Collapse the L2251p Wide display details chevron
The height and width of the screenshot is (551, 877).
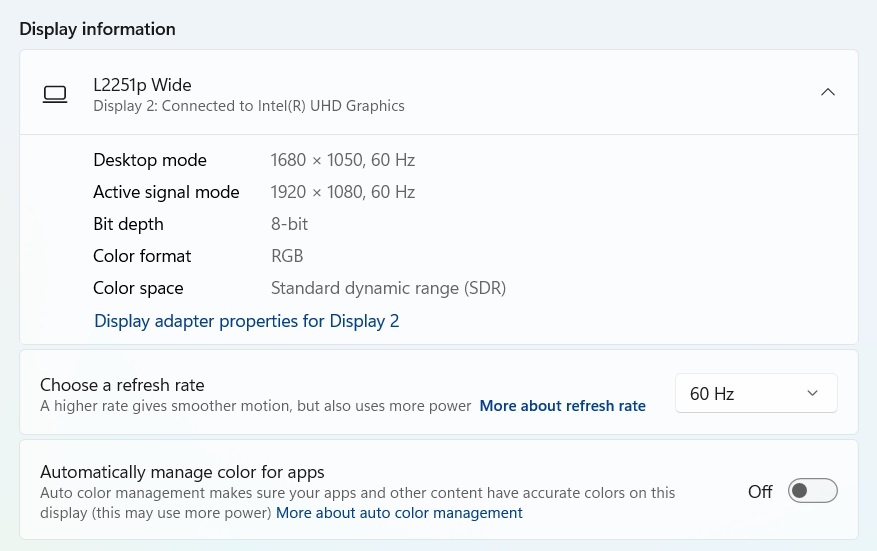click(x=827, y=92)
